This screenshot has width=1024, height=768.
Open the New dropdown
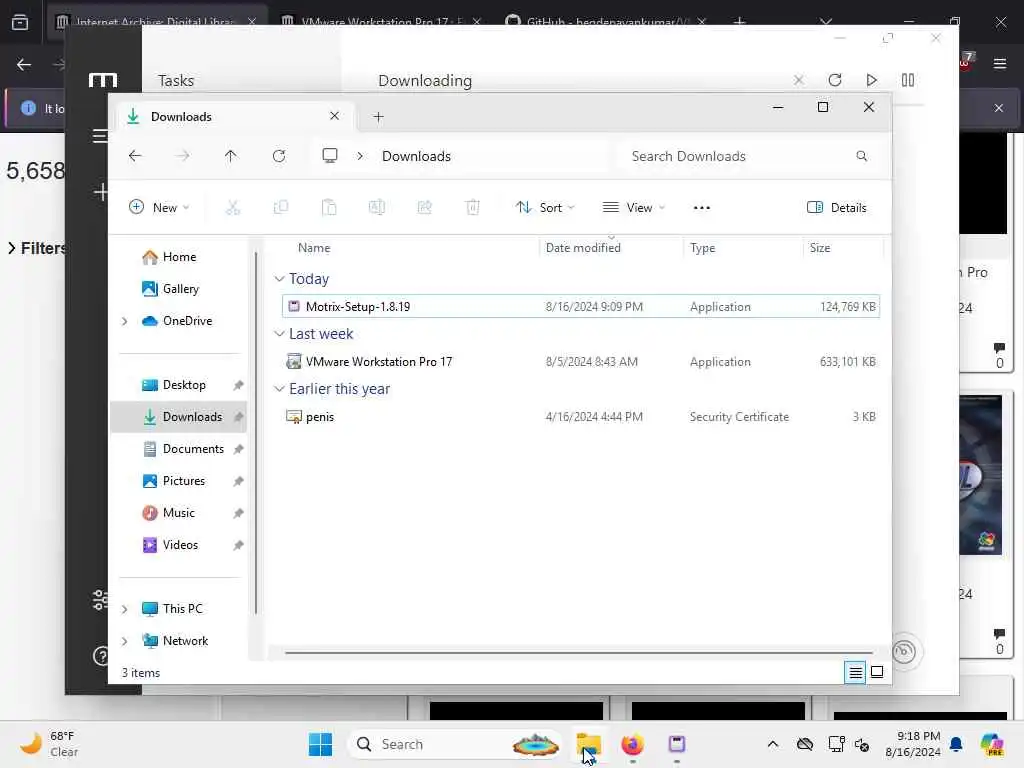coord(159,208)
